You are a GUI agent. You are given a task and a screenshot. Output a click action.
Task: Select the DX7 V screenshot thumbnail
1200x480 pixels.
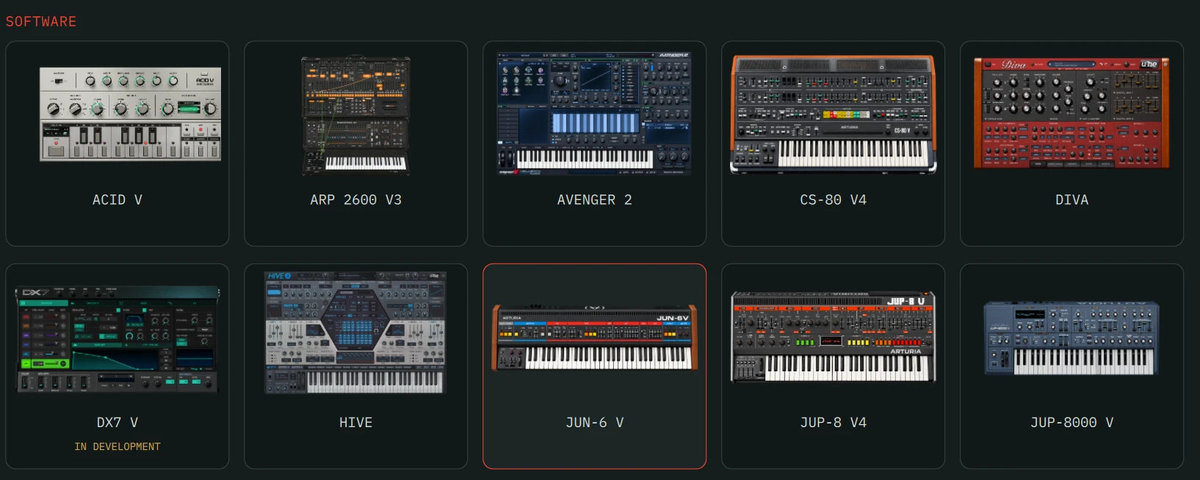pyautogui.click(x=117, y=339)
